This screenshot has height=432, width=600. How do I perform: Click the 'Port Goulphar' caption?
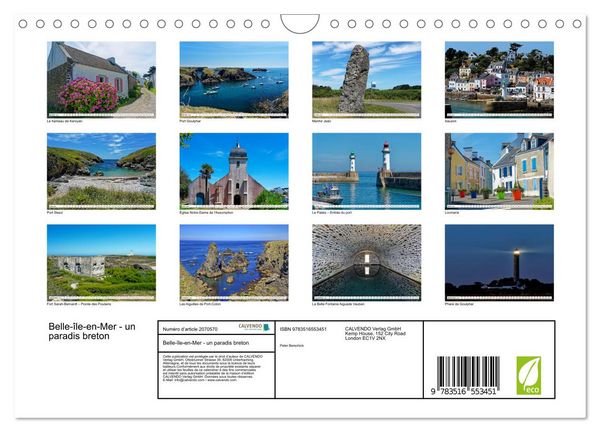(x=190, y=121)
